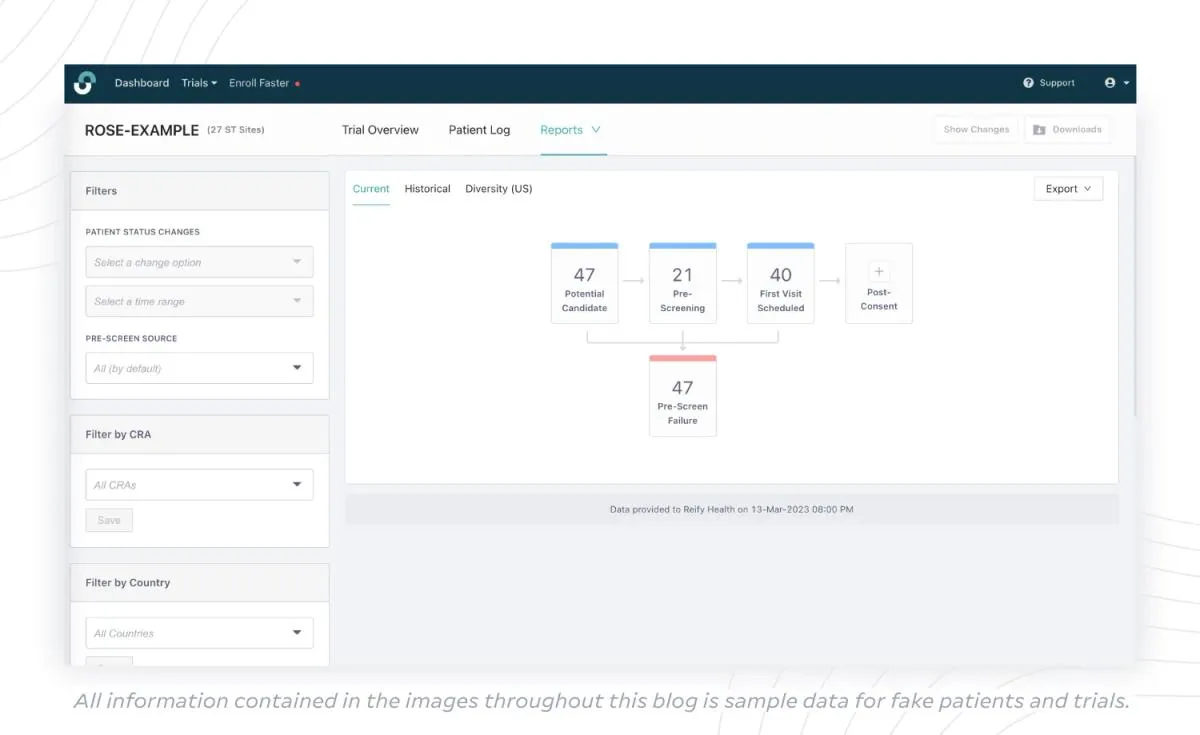
Task: Open the Export dropdown
Action: (x=1068, y=188)
